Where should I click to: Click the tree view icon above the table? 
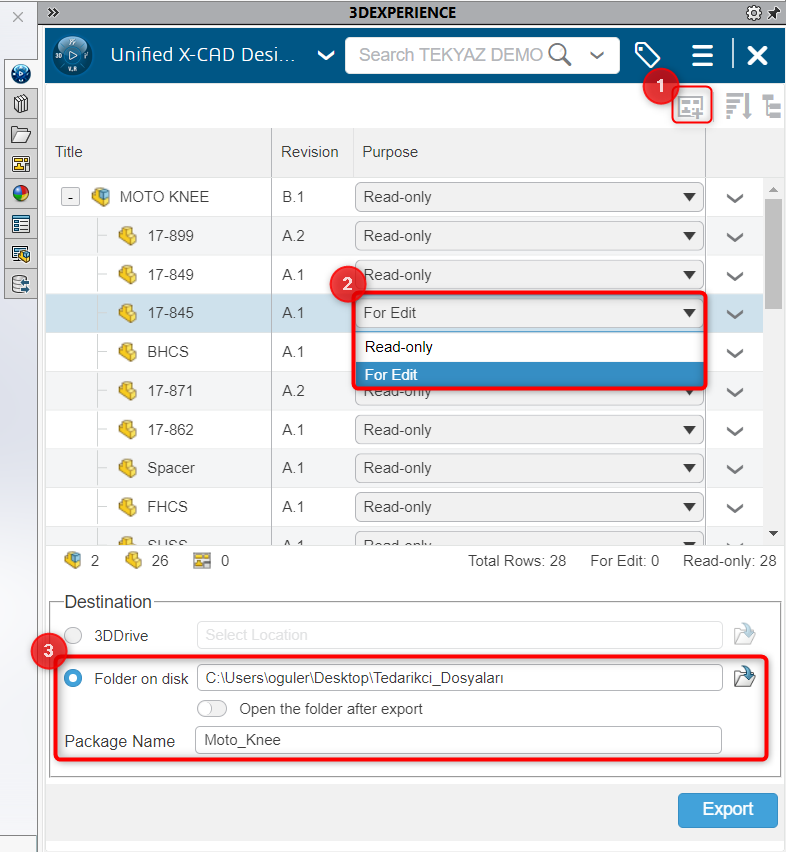coord(771,105)
